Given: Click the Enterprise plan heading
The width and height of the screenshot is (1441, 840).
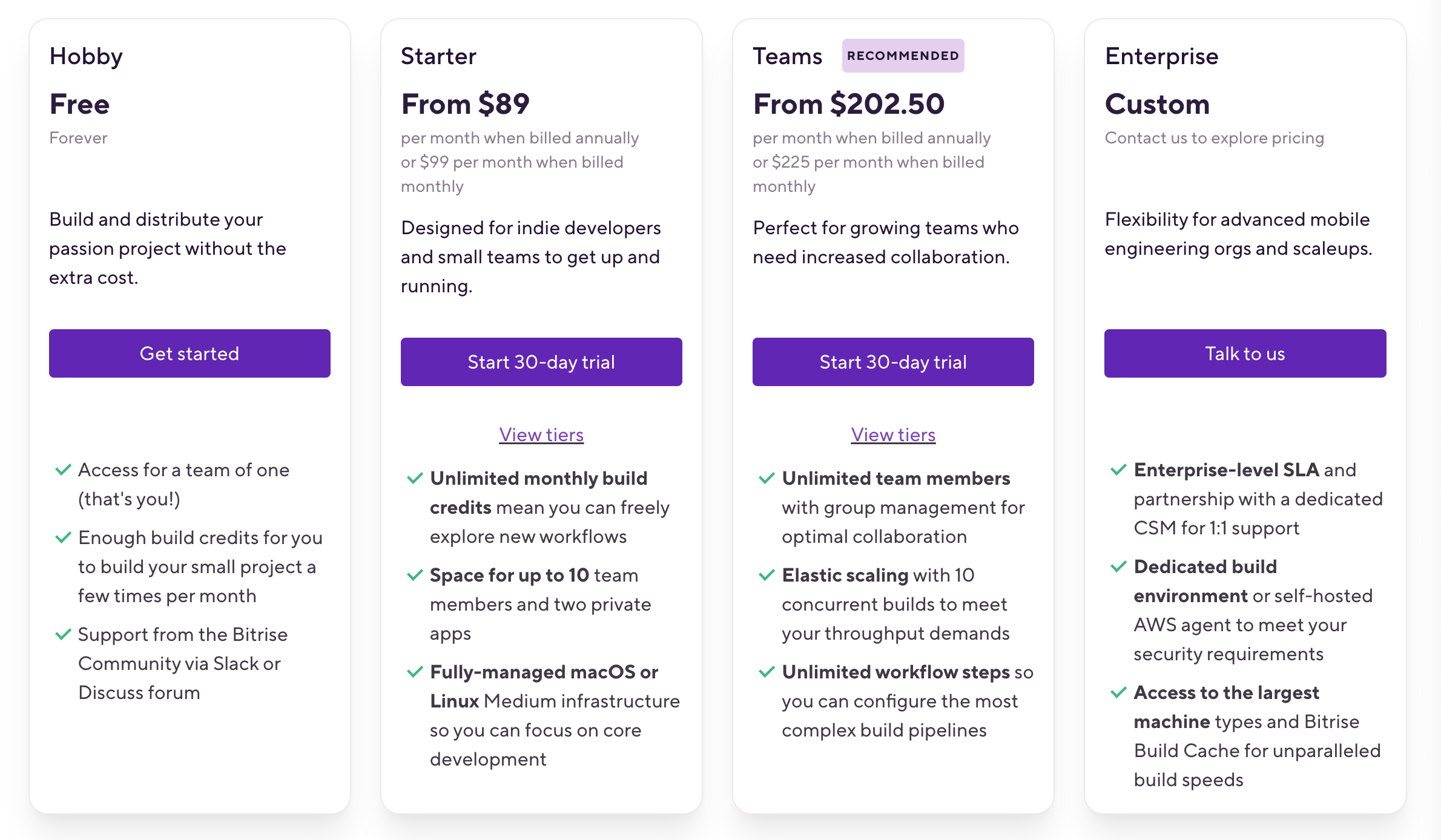Looking at the screenshot, I should coord(1161,56).
